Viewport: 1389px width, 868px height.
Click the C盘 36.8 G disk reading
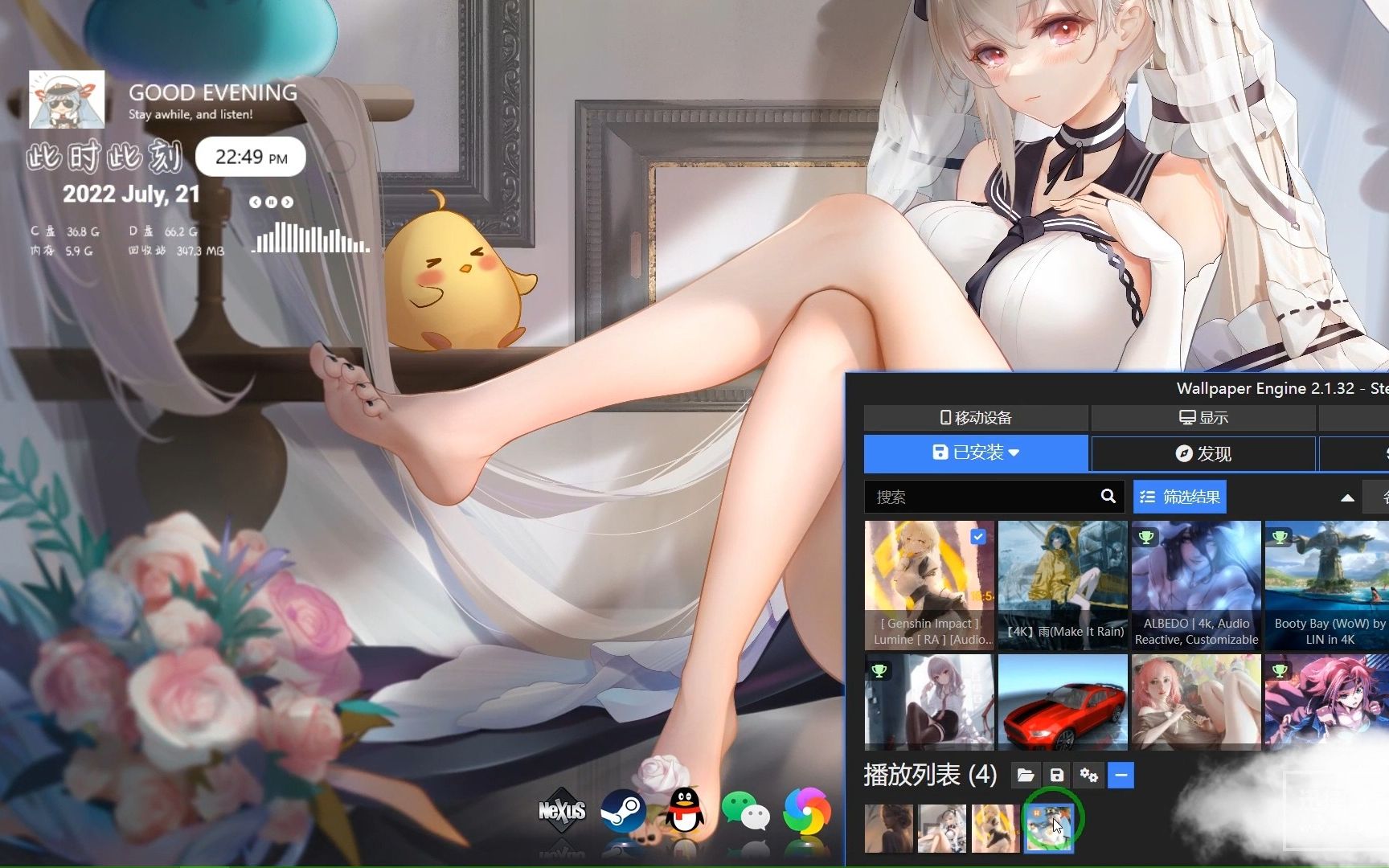point(65,231)
